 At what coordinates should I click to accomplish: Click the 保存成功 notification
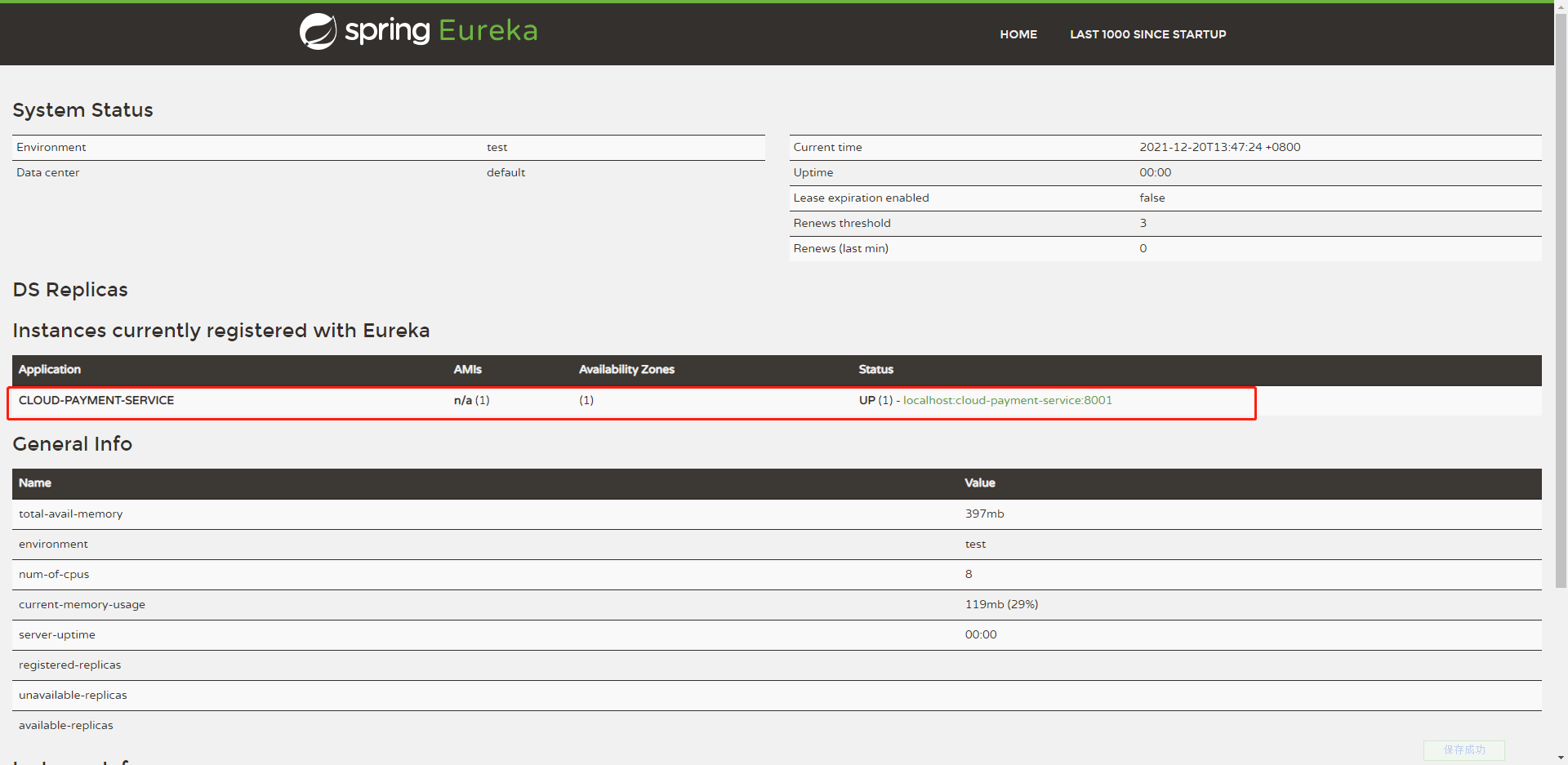[x=1463, y=750]
